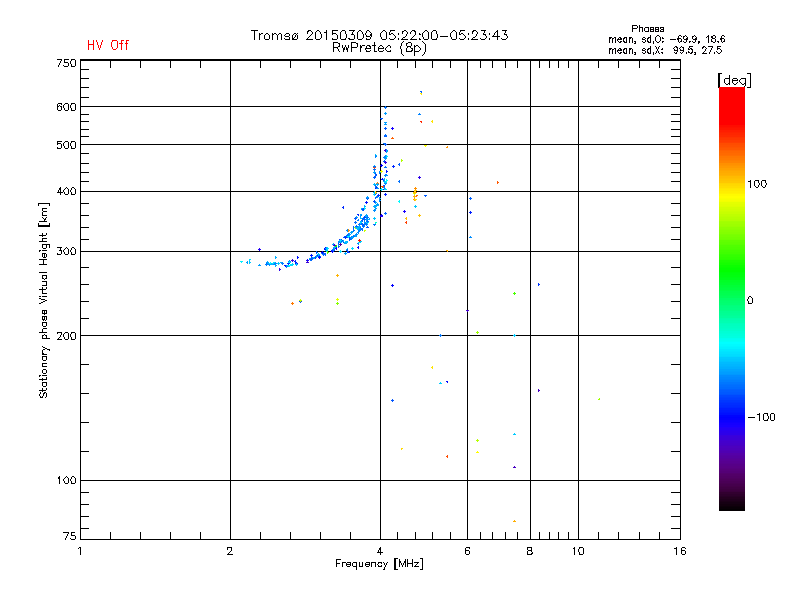This screenshot has height=600, width=800.
Task: Click the x-axis tick label '16'
Action: 680,551
